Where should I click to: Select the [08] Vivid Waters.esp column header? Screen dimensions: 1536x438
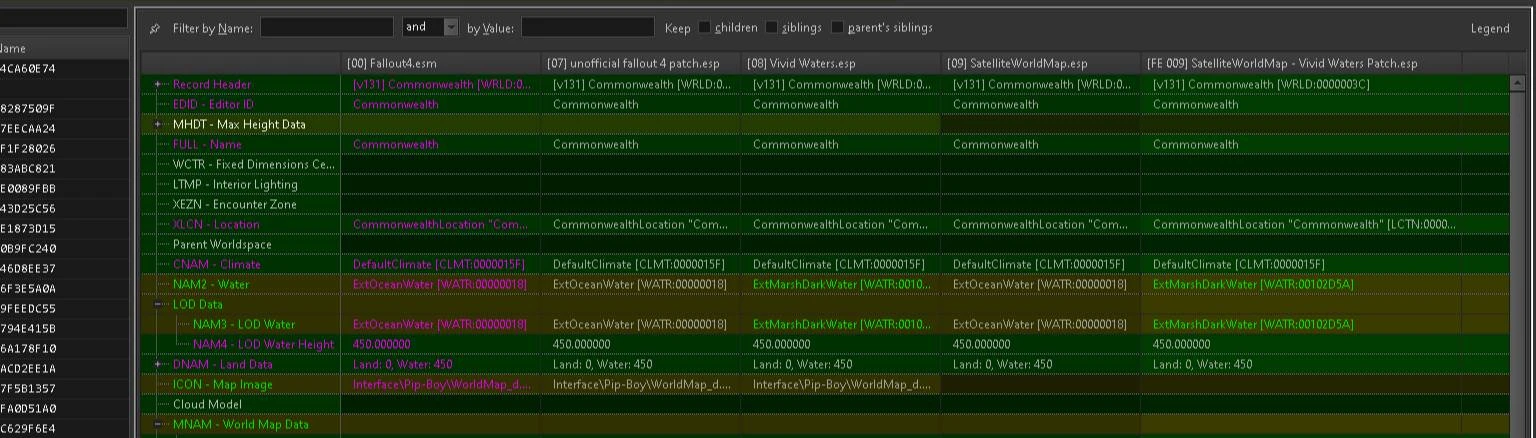click(841, 63)
